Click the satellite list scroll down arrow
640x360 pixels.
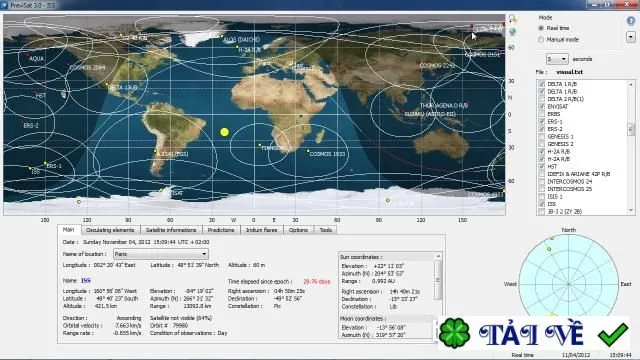[x=631, y=211]
